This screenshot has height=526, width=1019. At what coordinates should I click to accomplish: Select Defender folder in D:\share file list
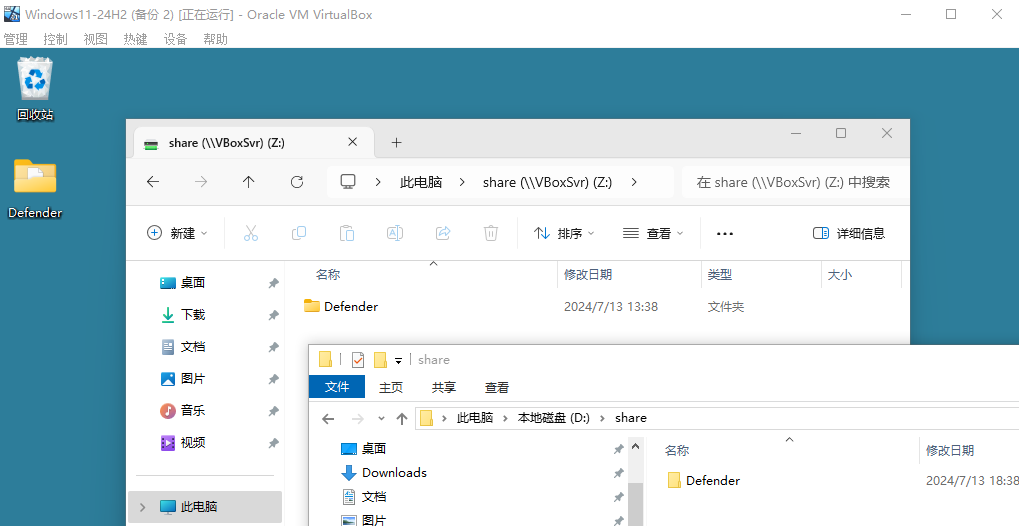click(x=704, y=480)
